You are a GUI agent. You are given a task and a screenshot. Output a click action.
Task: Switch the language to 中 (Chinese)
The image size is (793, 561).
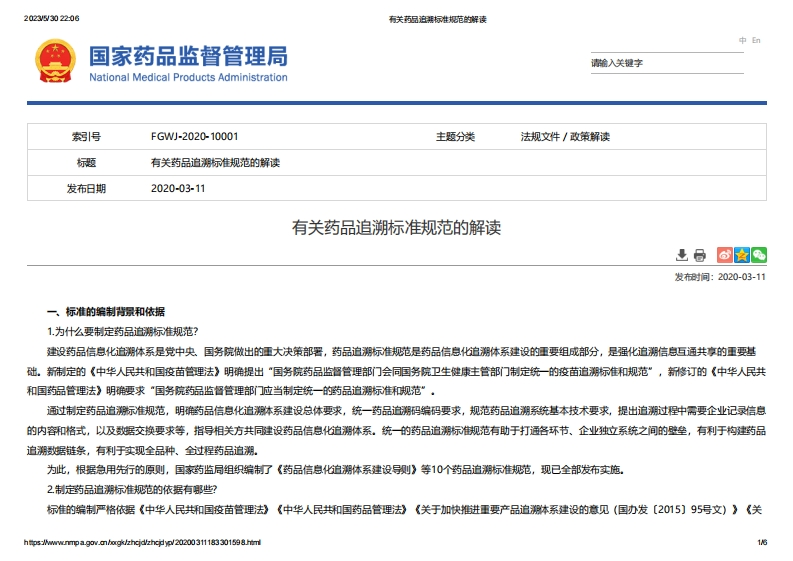click(743, 40)
